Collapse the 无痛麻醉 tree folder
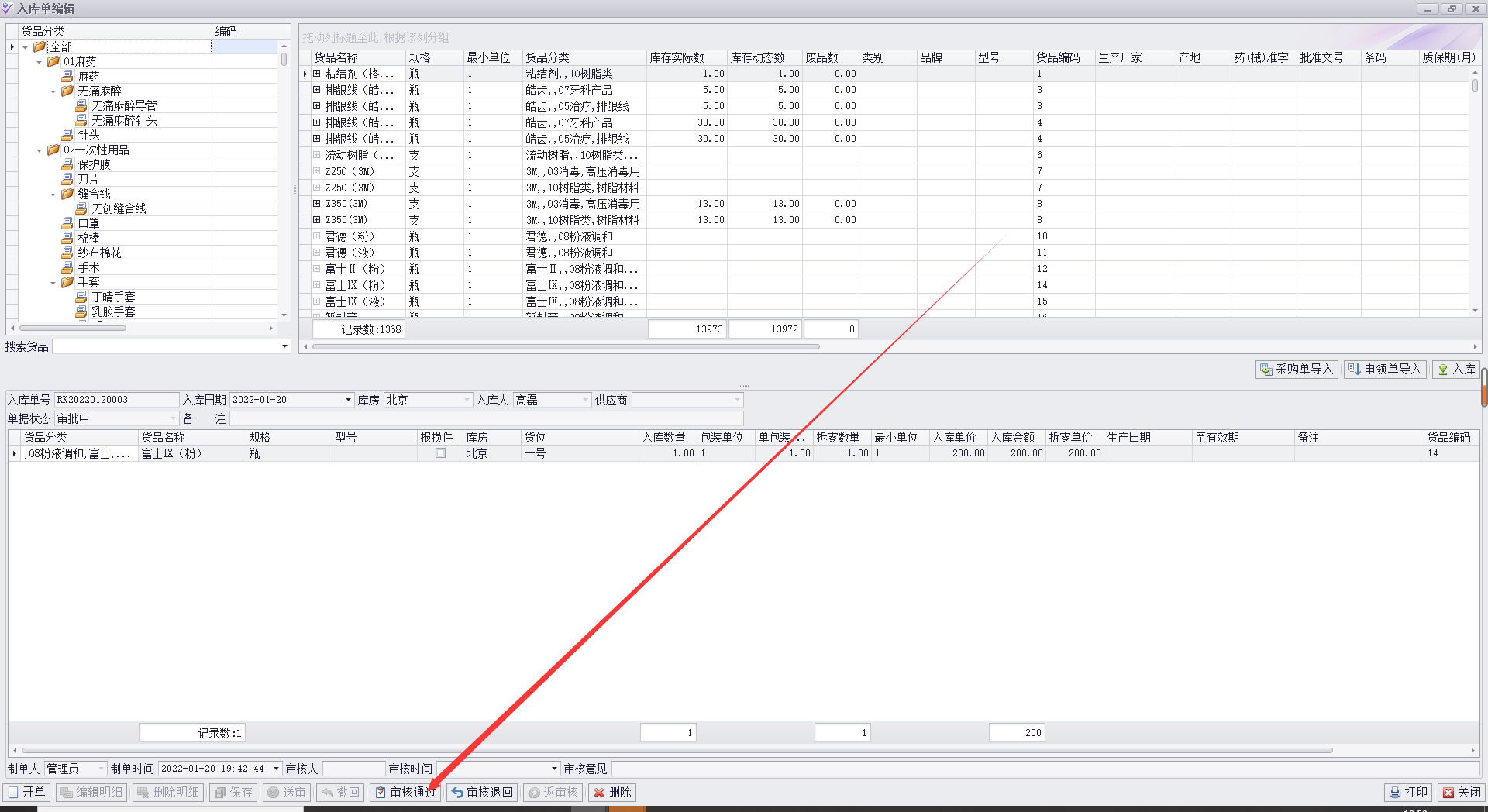1488x812 pixels. [53, 91]
